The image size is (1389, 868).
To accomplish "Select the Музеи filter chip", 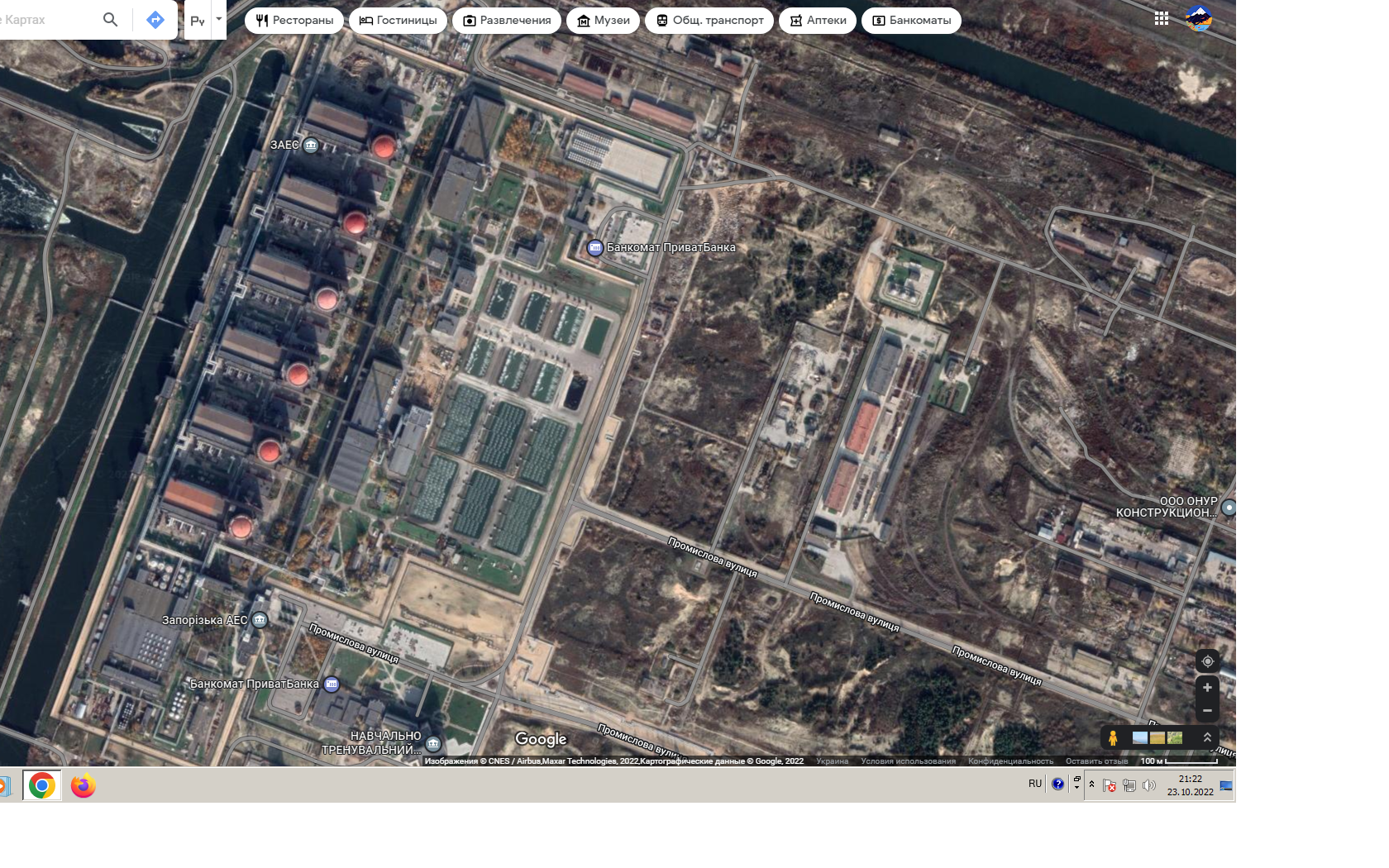I will tap(603, 20).
